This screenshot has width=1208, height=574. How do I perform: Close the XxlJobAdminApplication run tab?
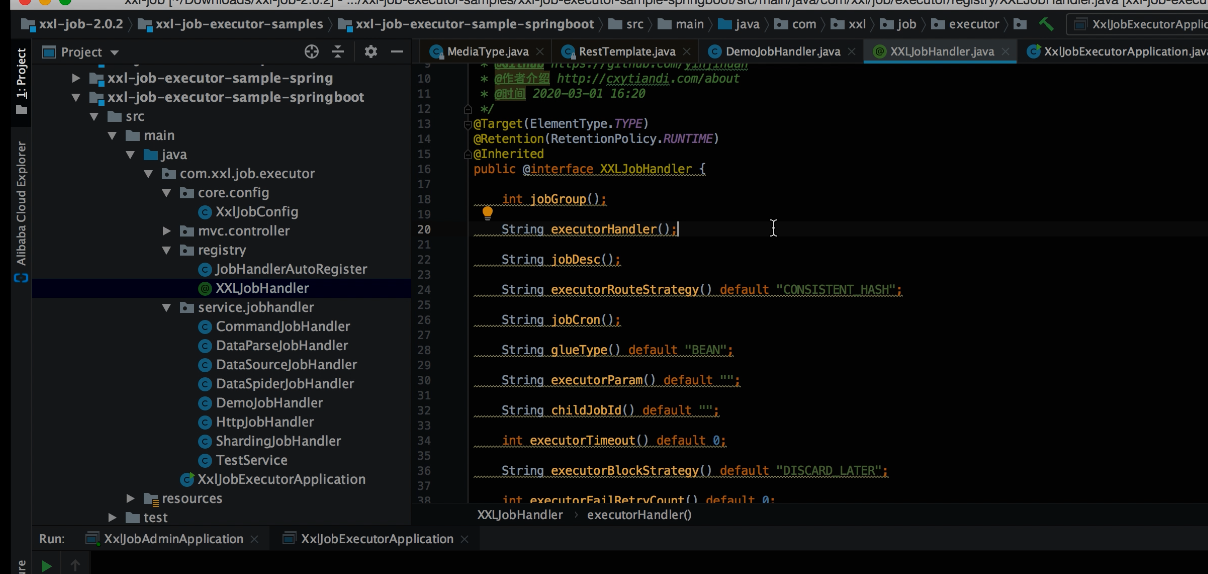click(x=254, y=539)
